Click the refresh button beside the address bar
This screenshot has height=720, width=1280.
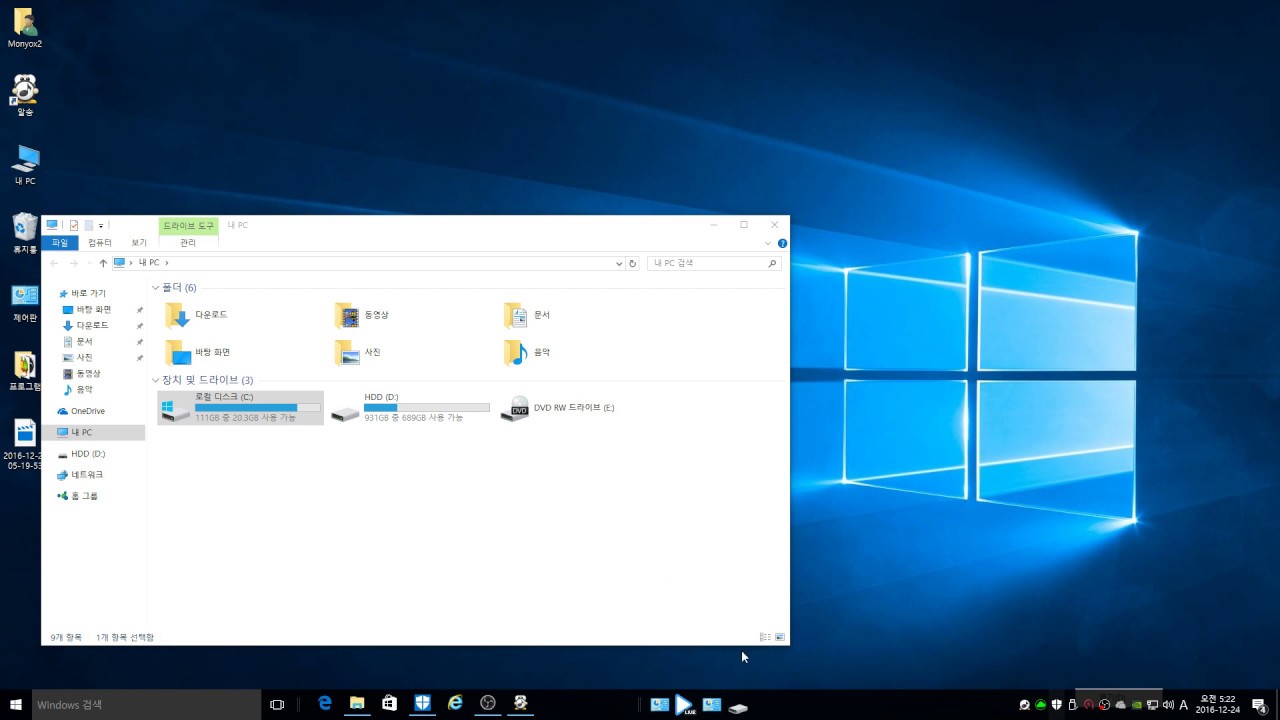(632, 263)
